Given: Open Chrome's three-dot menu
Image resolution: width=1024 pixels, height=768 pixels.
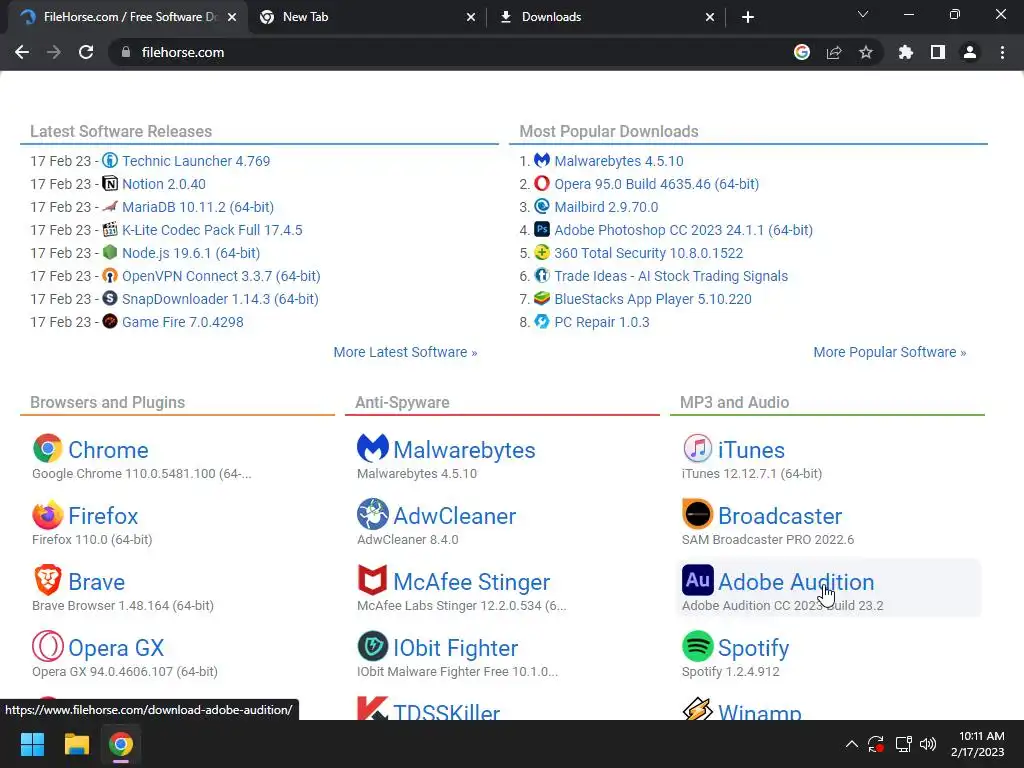Looking at the screenshot, I should (x=1002, y=52).
